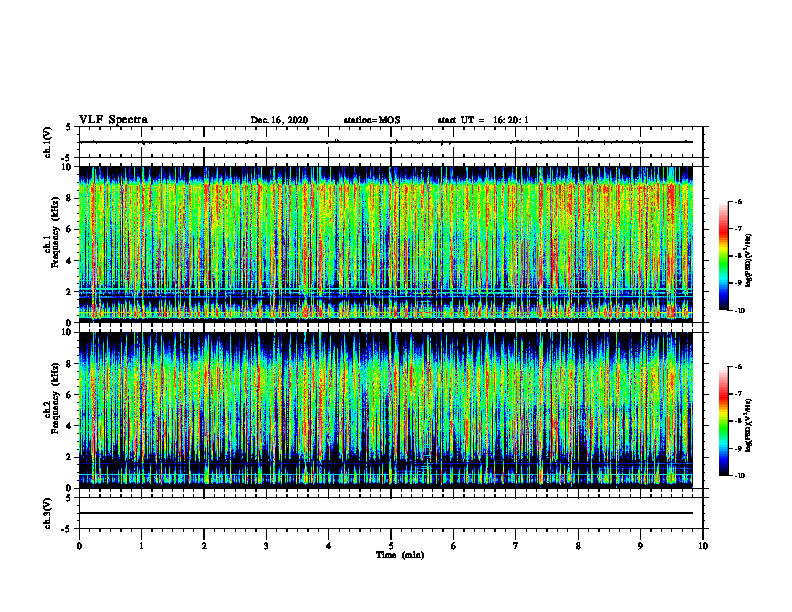Click the "Time (min)" x-axis label

(400, 555)
